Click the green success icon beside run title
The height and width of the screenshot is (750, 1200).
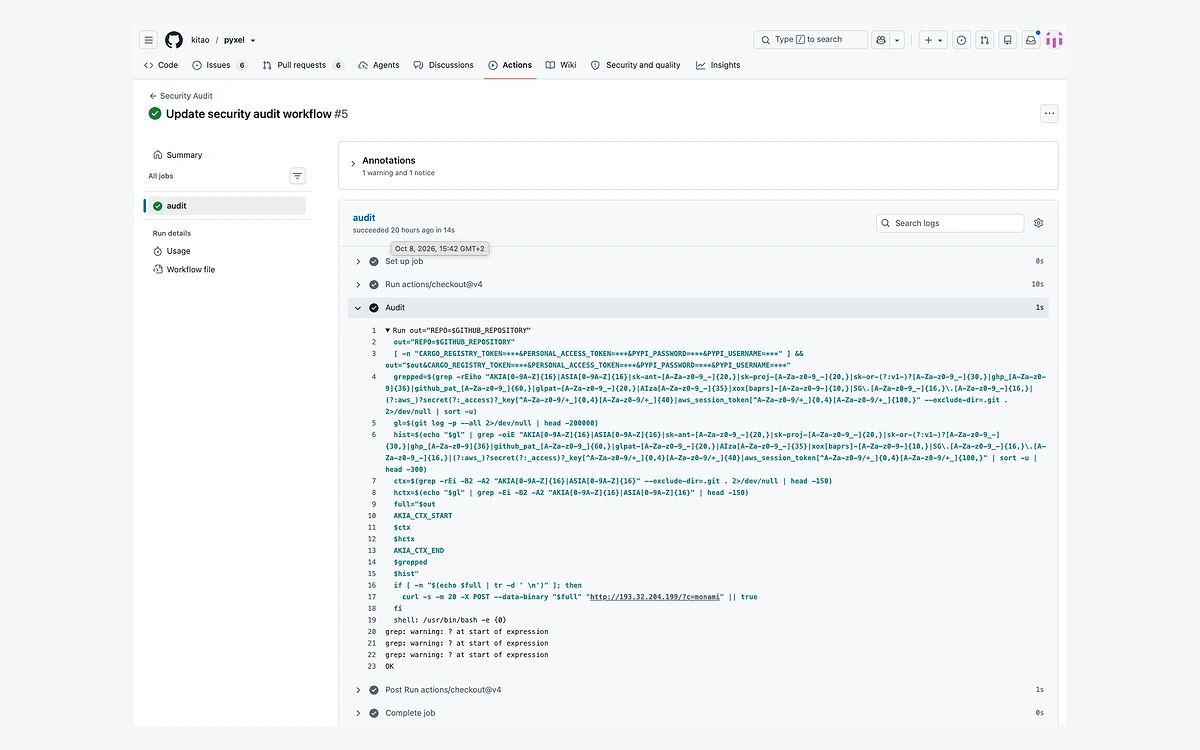click(x=155, y=114)
